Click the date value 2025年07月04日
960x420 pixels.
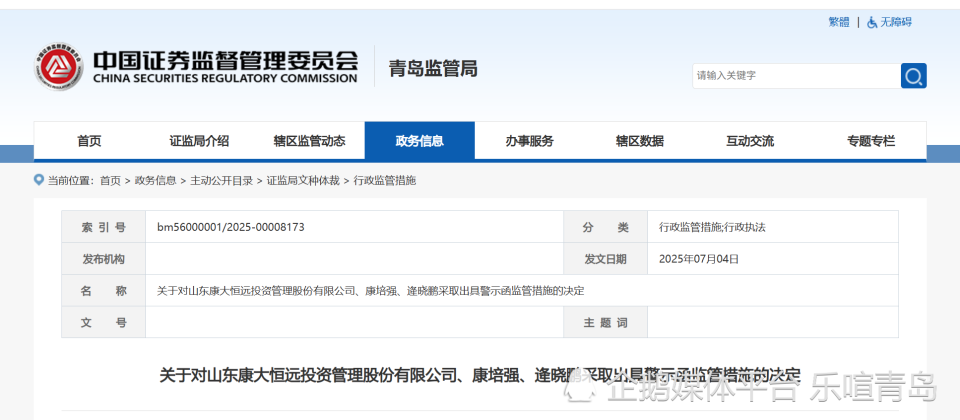tap(699, 259)
